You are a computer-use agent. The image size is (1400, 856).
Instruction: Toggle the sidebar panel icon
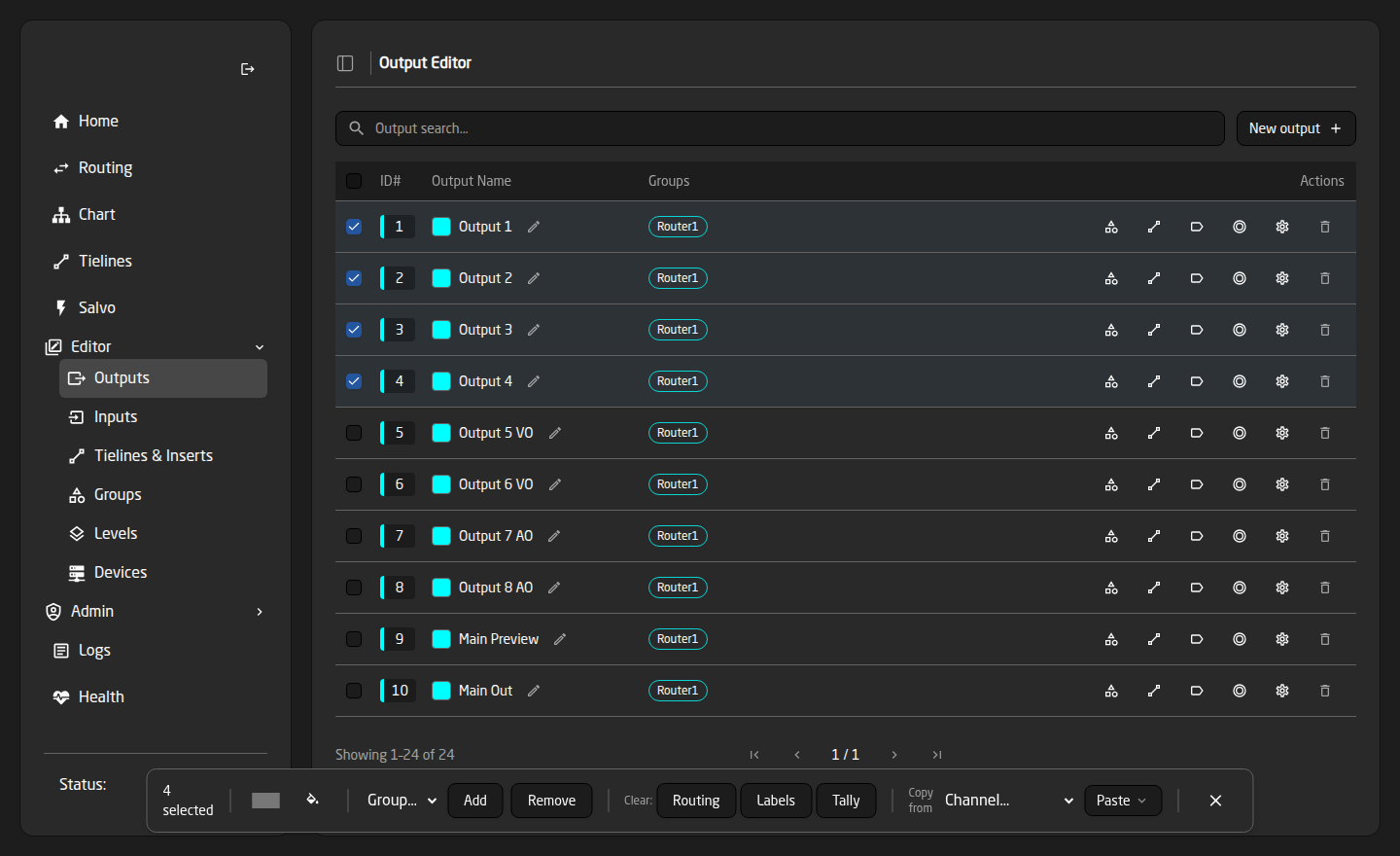tap(345, 63)
